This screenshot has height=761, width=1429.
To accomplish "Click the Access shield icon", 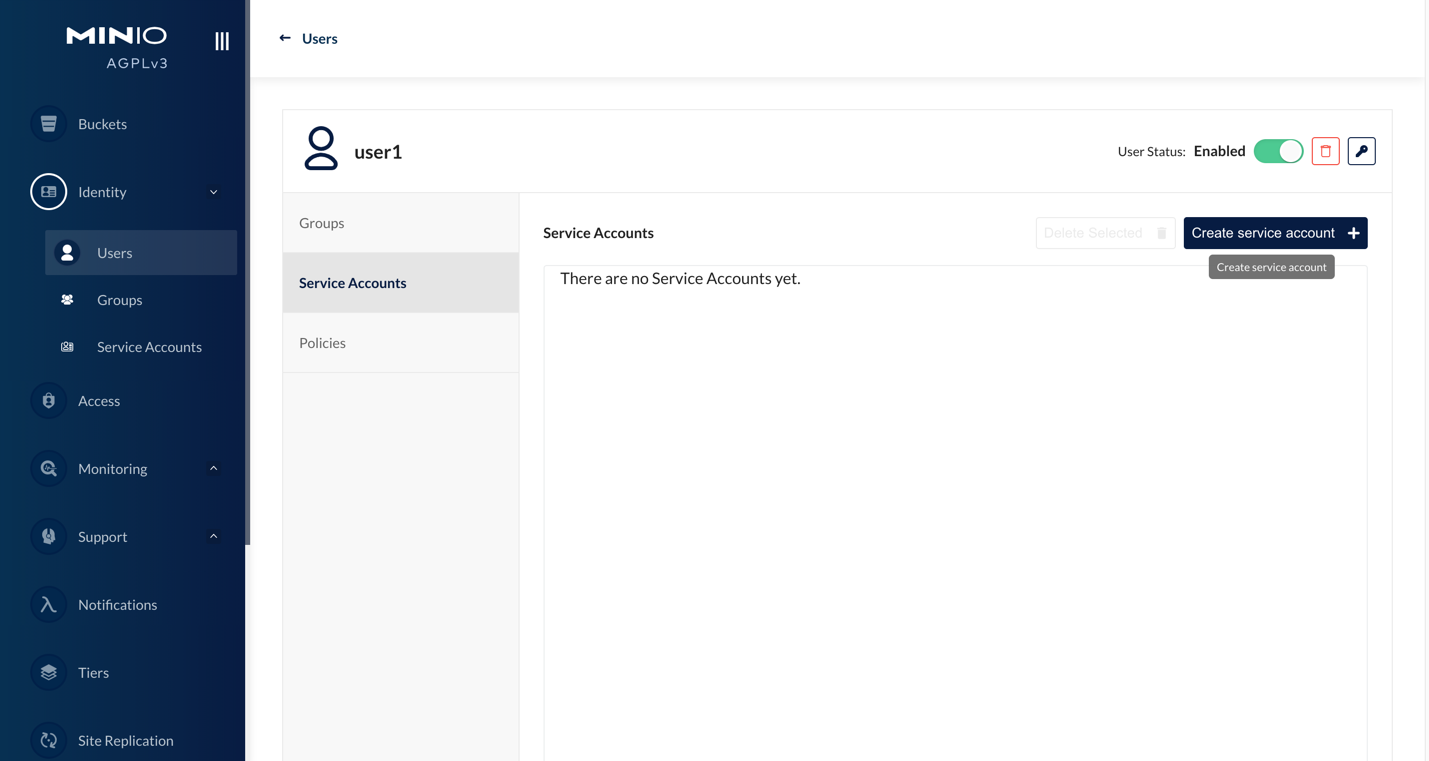I will (48, 401).
